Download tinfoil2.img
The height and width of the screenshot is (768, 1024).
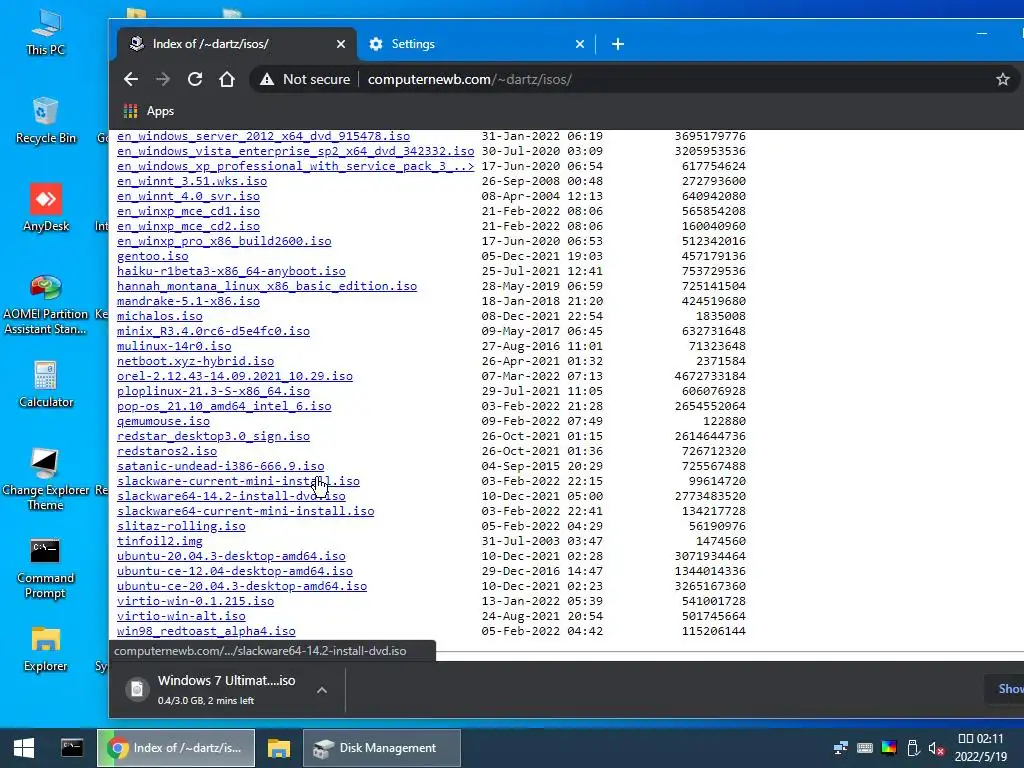[x=160, y=541]
